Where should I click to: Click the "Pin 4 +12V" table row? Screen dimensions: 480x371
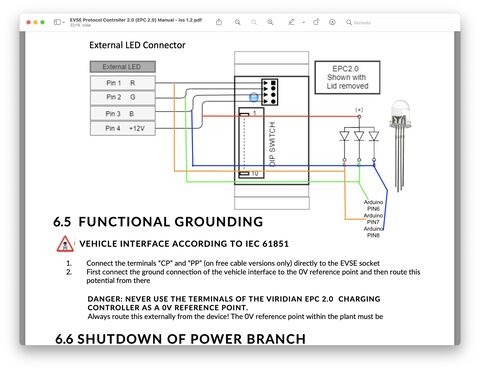pos(123,128)
